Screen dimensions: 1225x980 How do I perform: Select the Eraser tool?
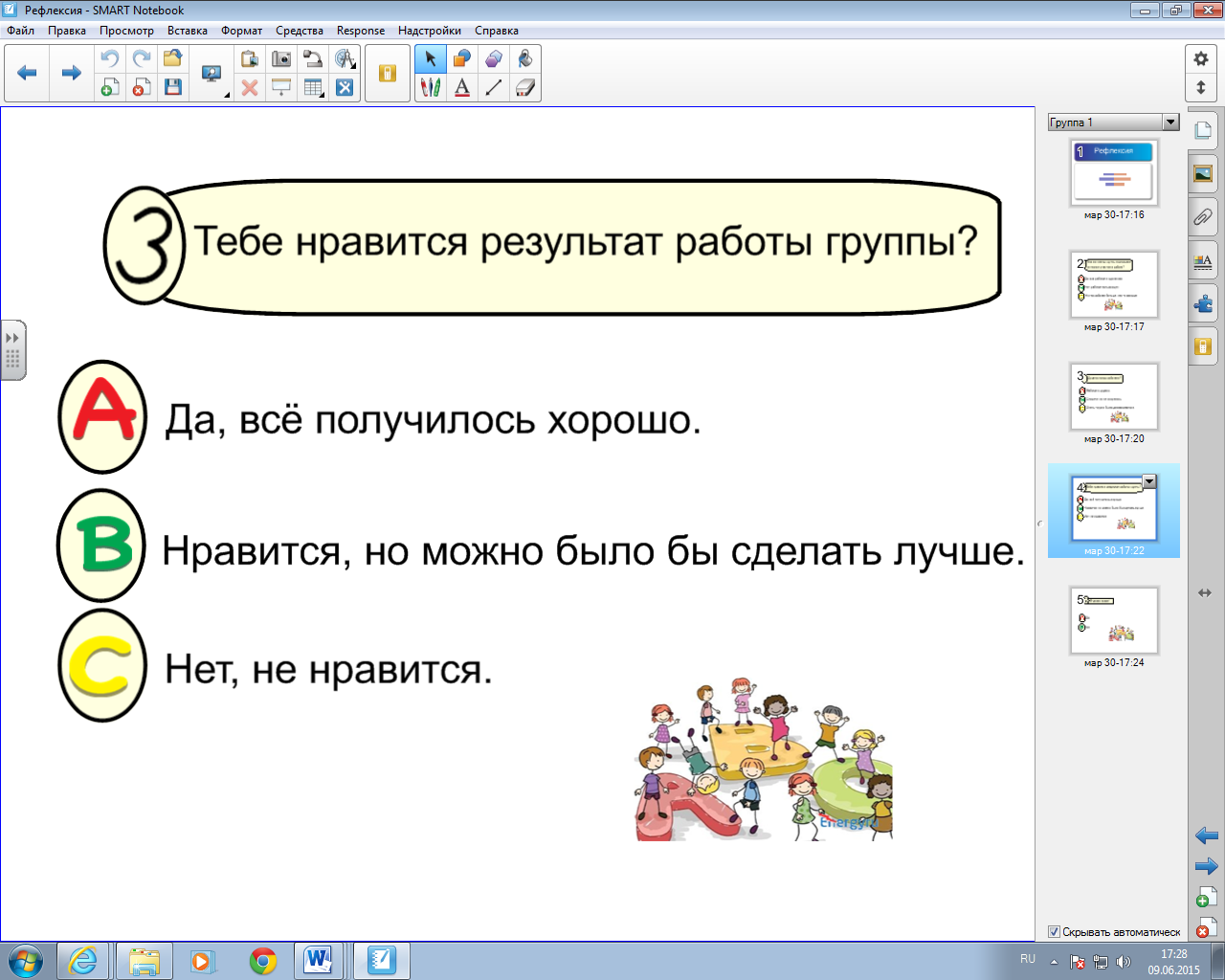pyautogui.click(x=525, y=88)
